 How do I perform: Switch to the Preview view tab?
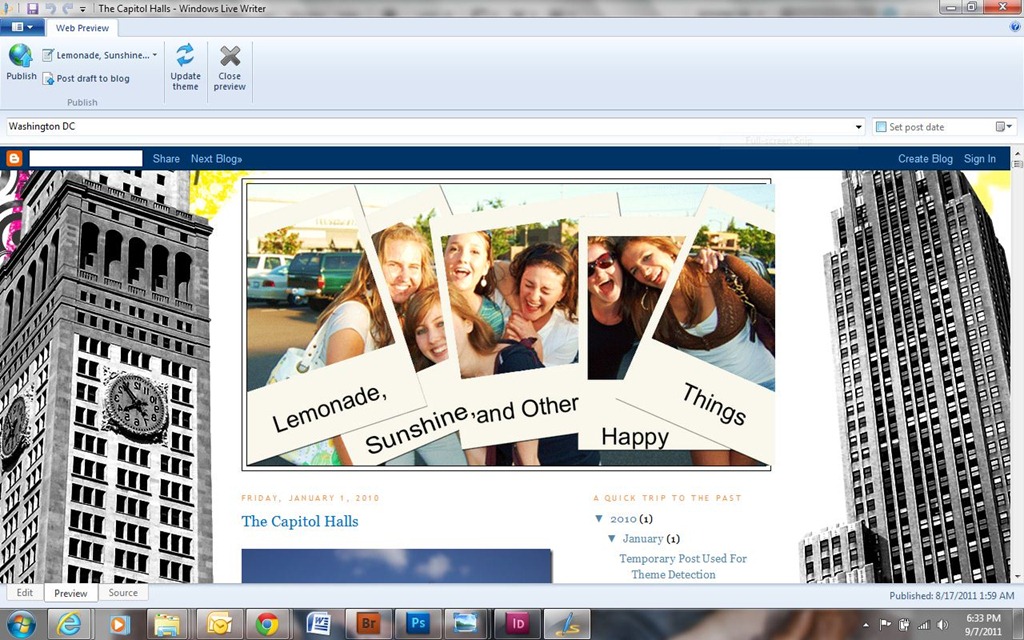71,593
